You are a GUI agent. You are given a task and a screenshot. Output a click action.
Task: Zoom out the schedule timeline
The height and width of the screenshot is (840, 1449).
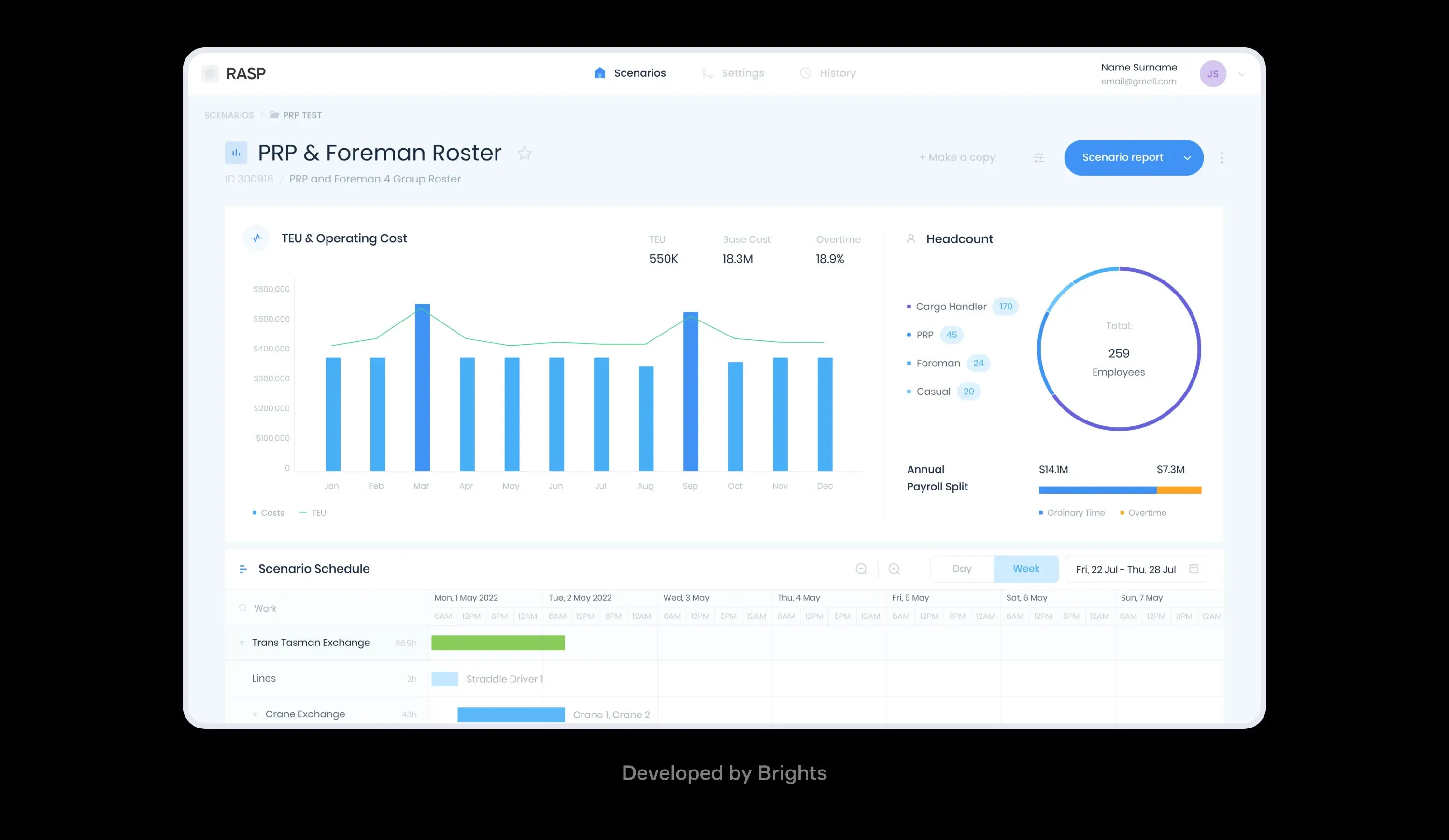point(861,569)
